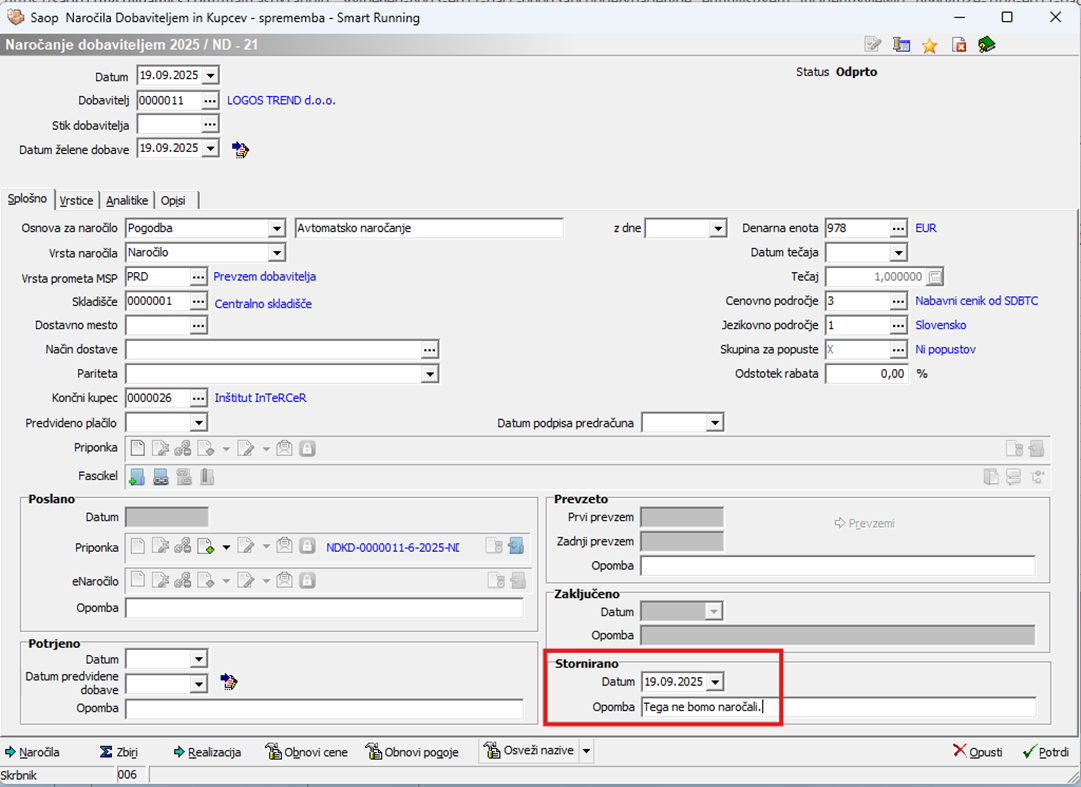Click the yellow star favorites icon
Screen dimensions: 1081x787
(930, 45)
